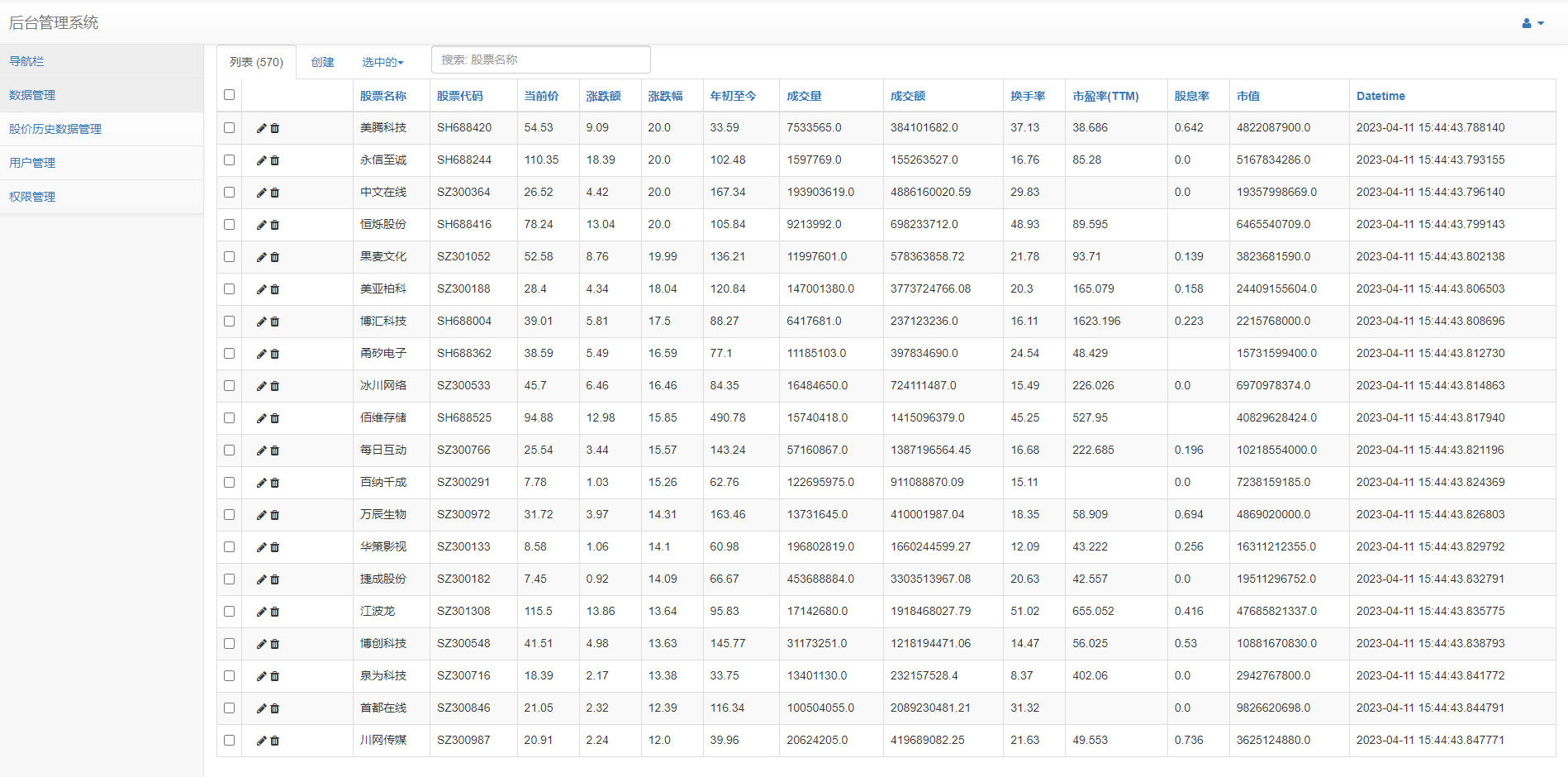Click pencil icon on 甬矽电子 row
Viewport: 1568px width, 777px height.
pos(261,354)
